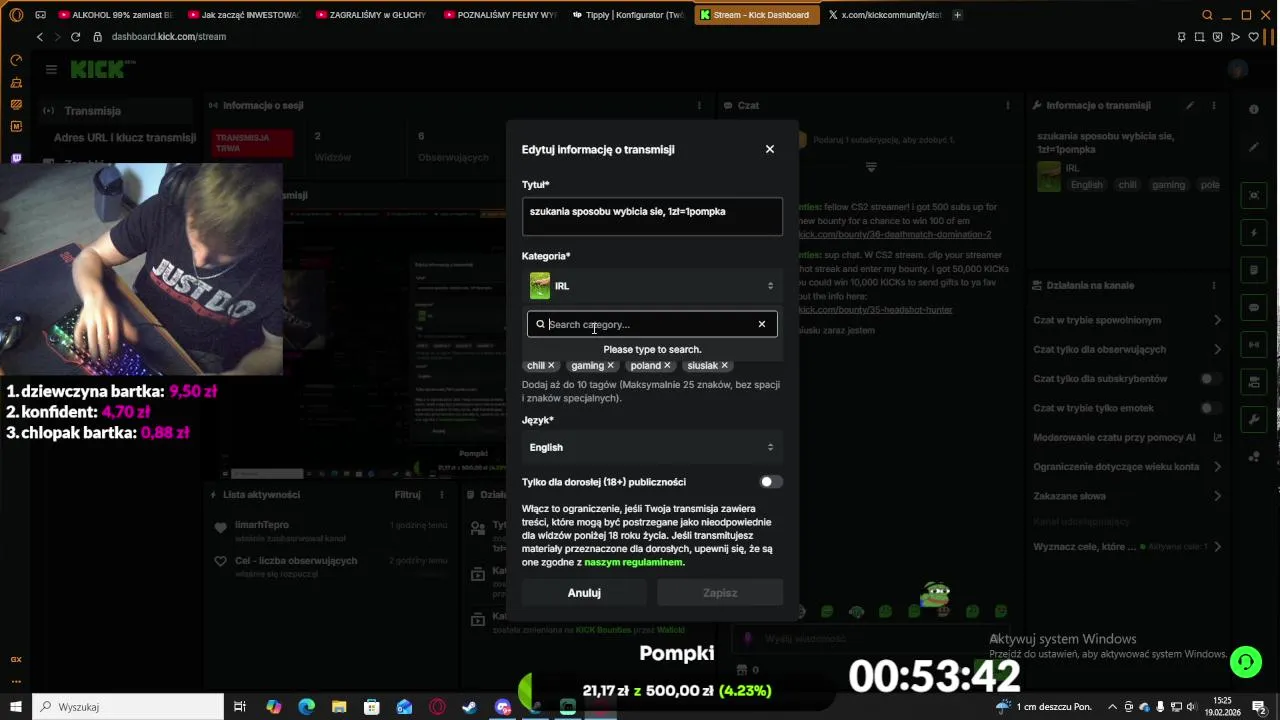Click the heart bookmark icon in toolbar
The width and height of the screenshot is (1280, 720).
(x=1253, y=37)
